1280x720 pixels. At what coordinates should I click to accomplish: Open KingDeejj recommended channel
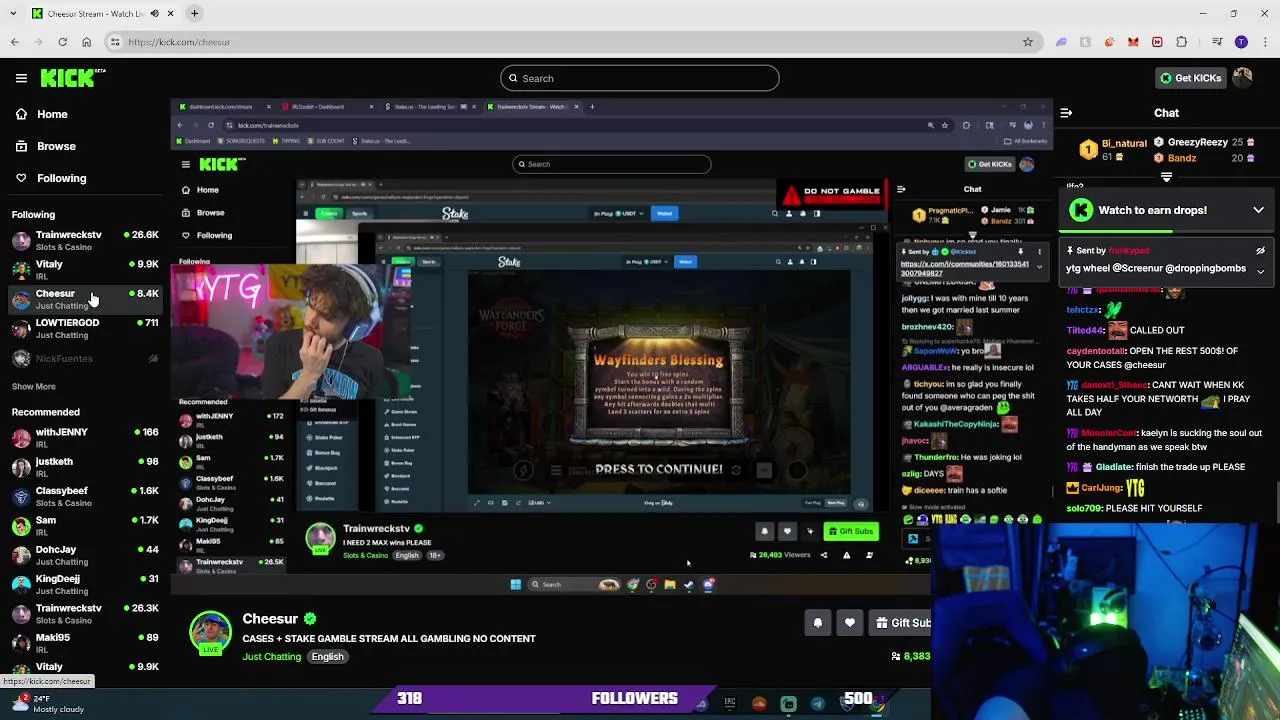point(85,584)
